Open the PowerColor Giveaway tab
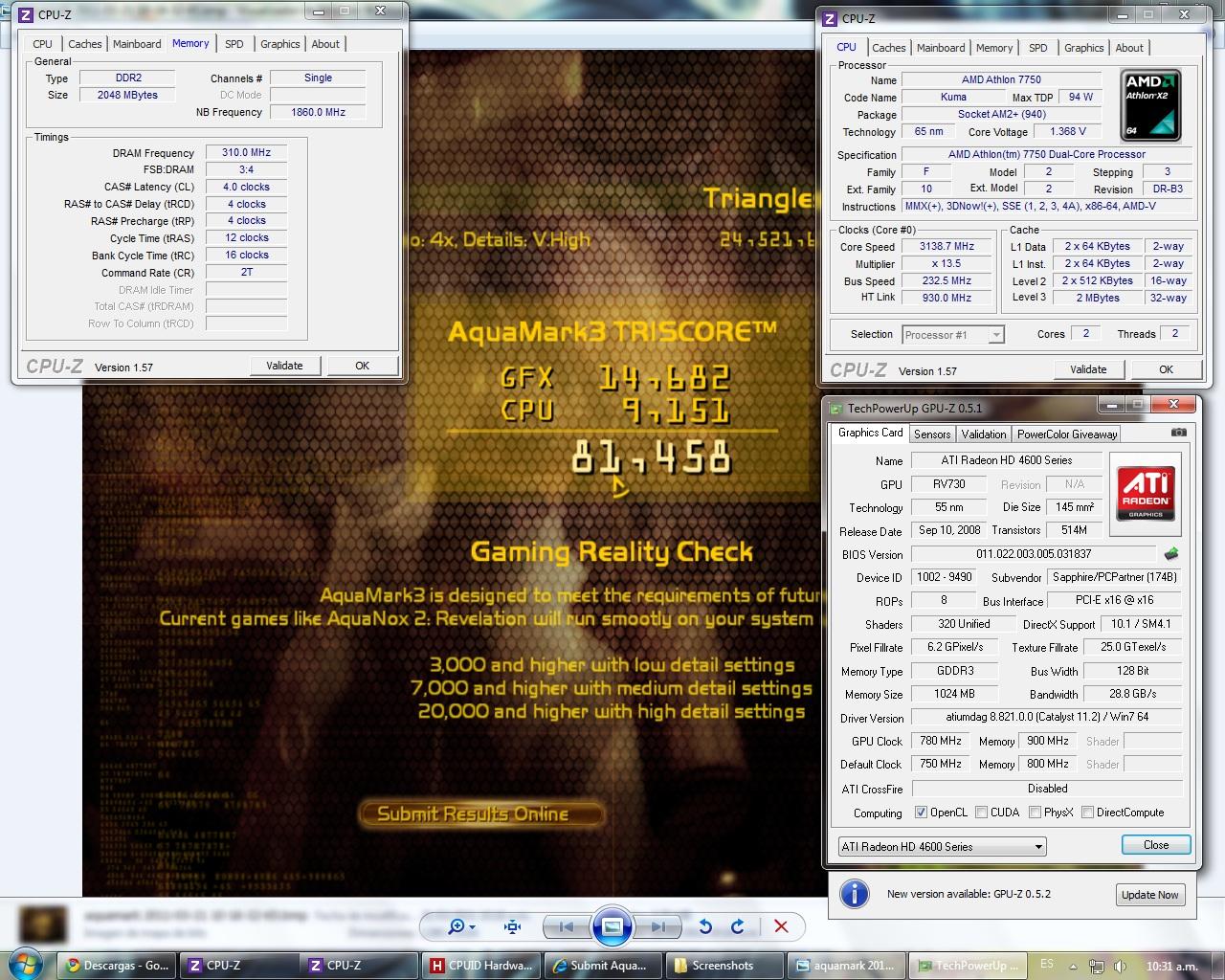The image size is (1225, 980). point(1067,434)
